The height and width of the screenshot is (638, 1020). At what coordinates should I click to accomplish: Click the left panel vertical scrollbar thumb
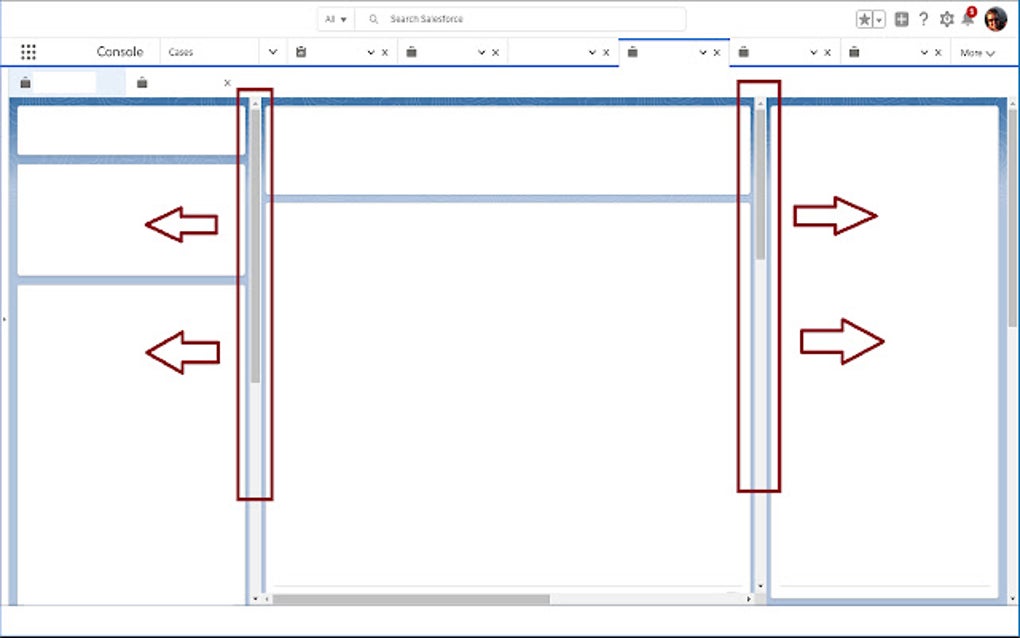pos(255,246)
